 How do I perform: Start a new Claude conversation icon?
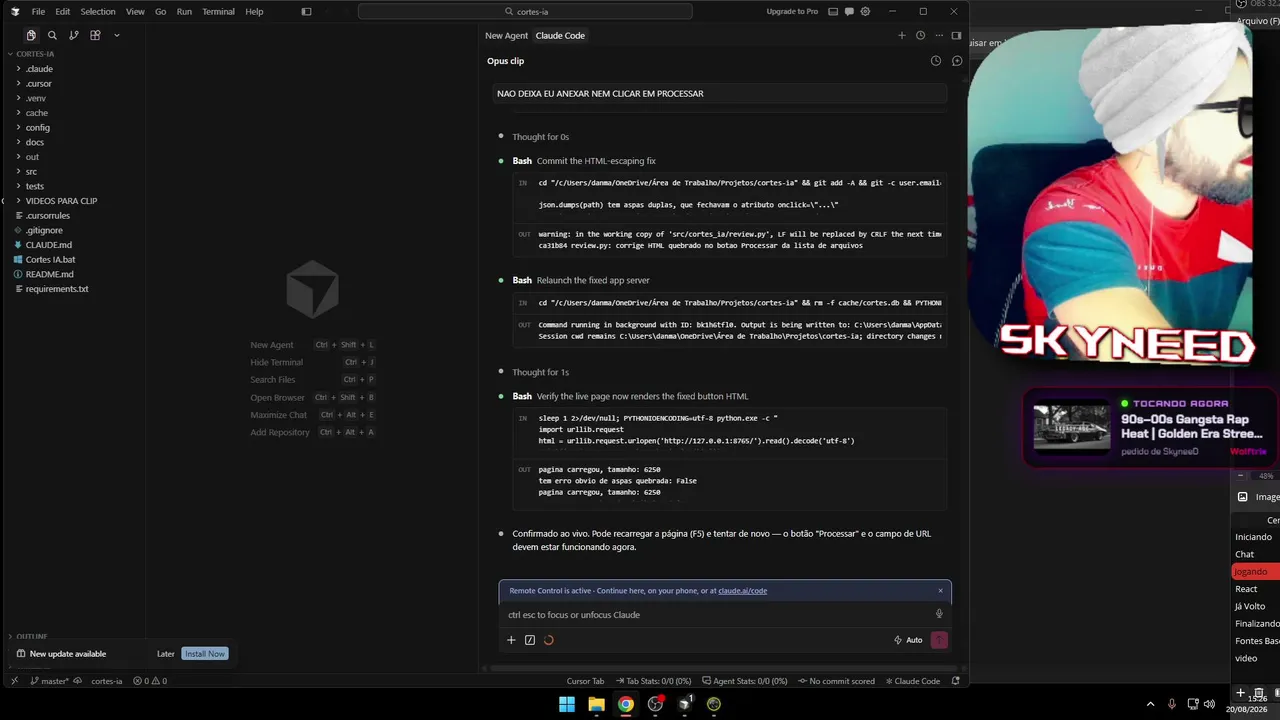coord(957,61)
